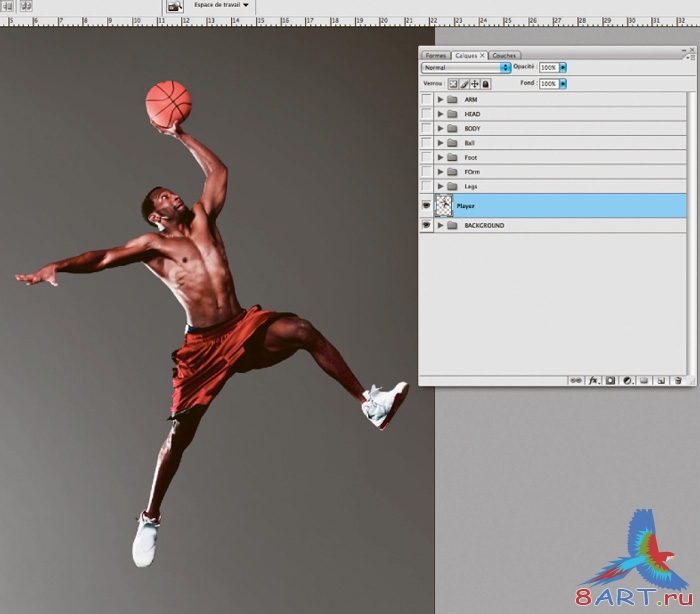Delete layer using trash icon
The width and height of the screenshot is (700, 614).
pyautogui.click(x=678, y=380)
